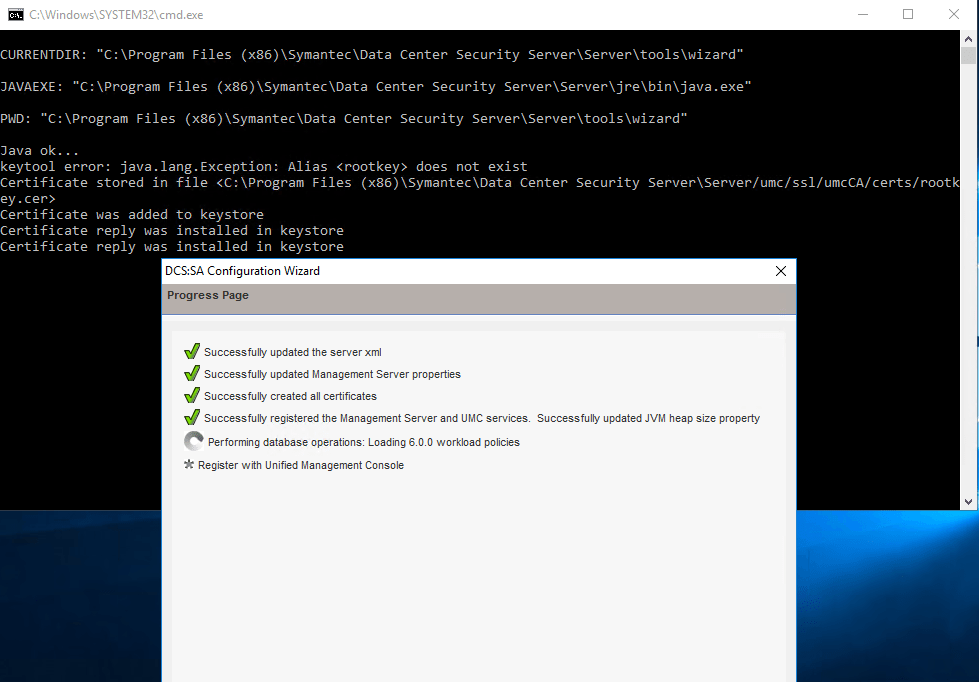Click the keytool error line in cmd
The height and width of the screenshot is (682, 979).
coord(263,167)
